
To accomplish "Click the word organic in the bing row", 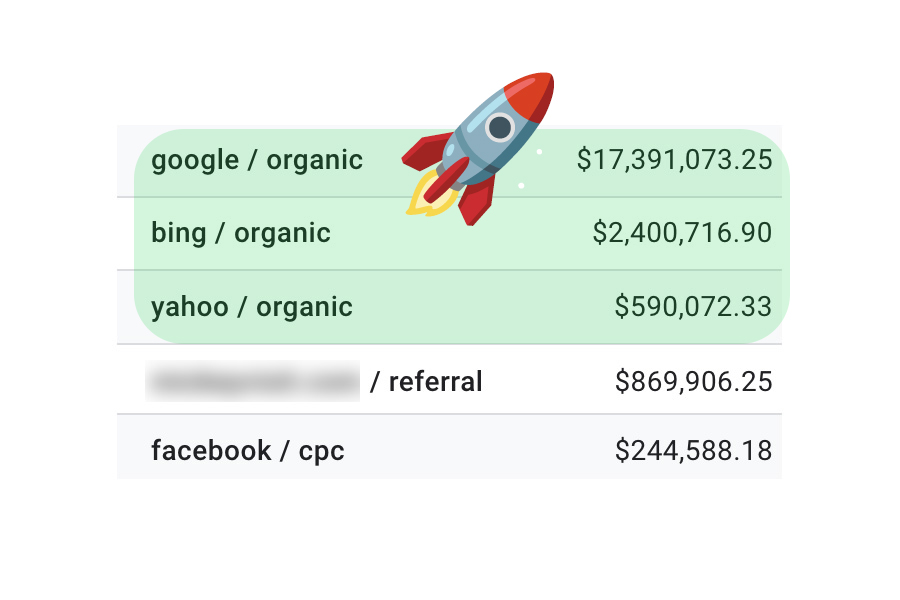I will pos(282,234).
